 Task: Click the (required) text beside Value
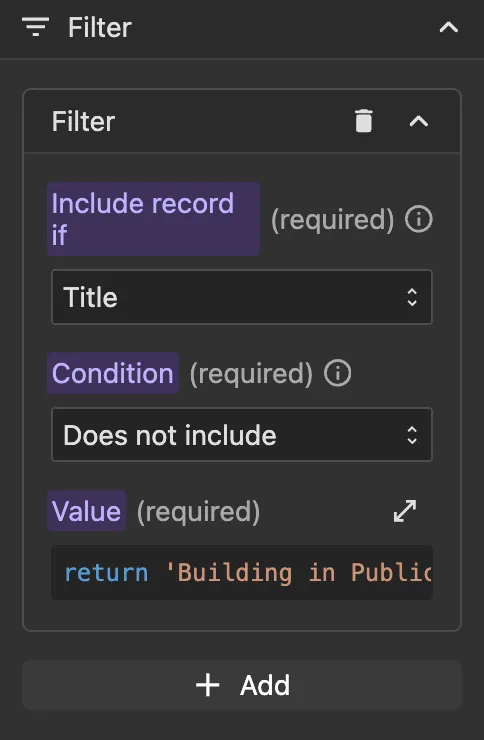[198, 512]
